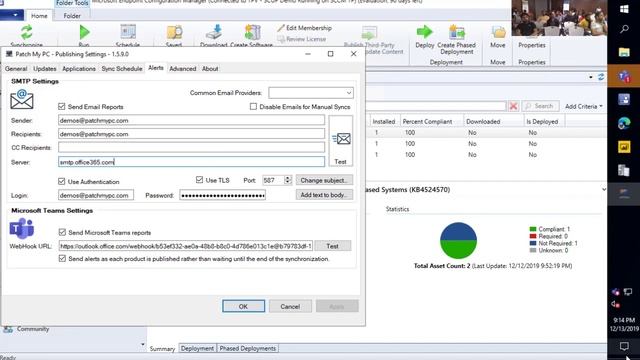Screen dimensions: 640x360
Task: Open the Schedule ribbon icon
Action: (128, 33)
